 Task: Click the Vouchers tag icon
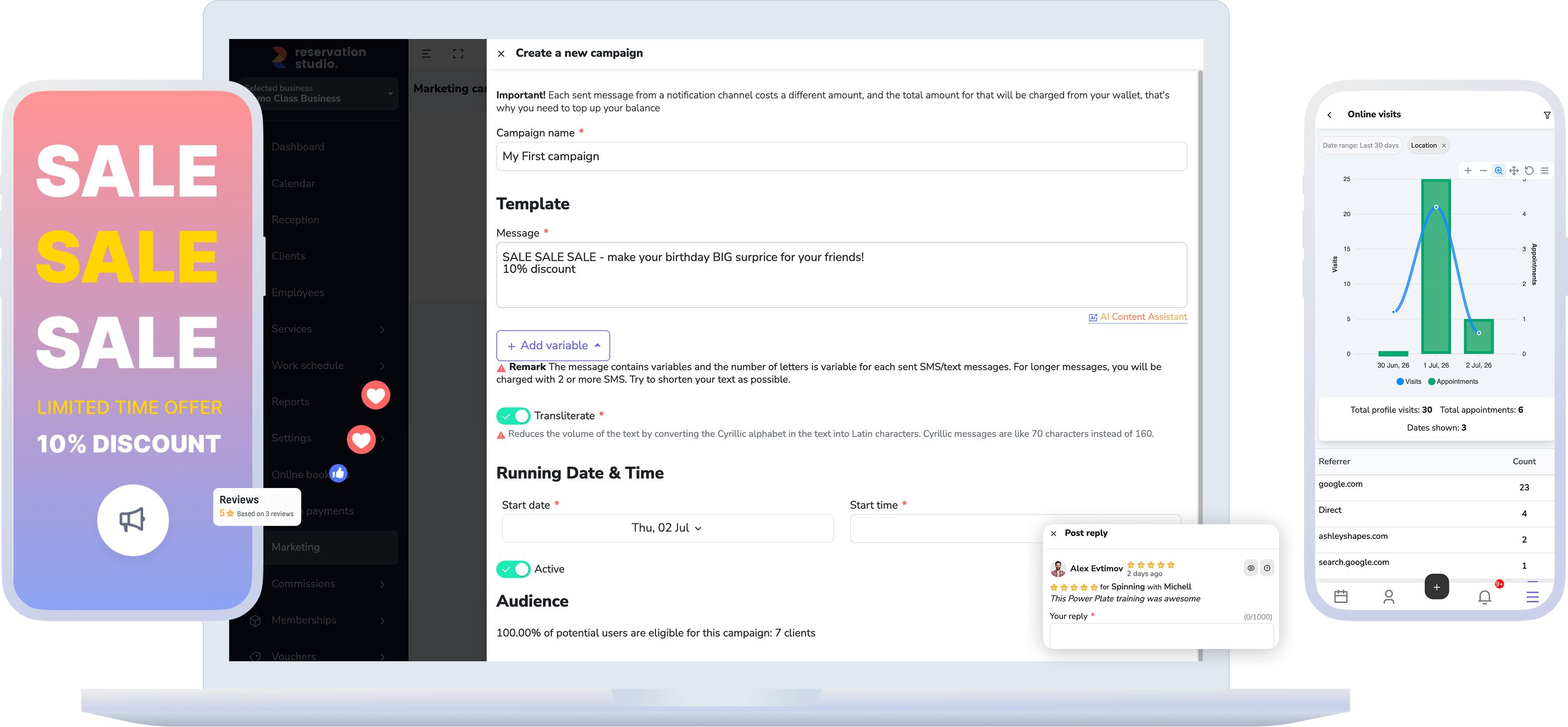[x=256, y=656]
